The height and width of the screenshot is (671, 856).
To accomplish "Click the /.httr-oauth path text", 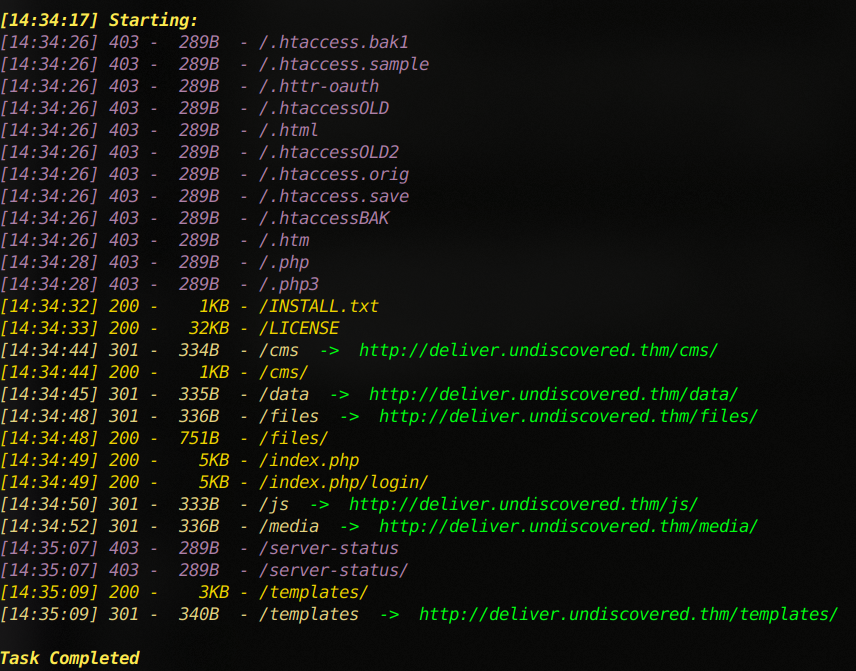I will click(x=319, y=86).
